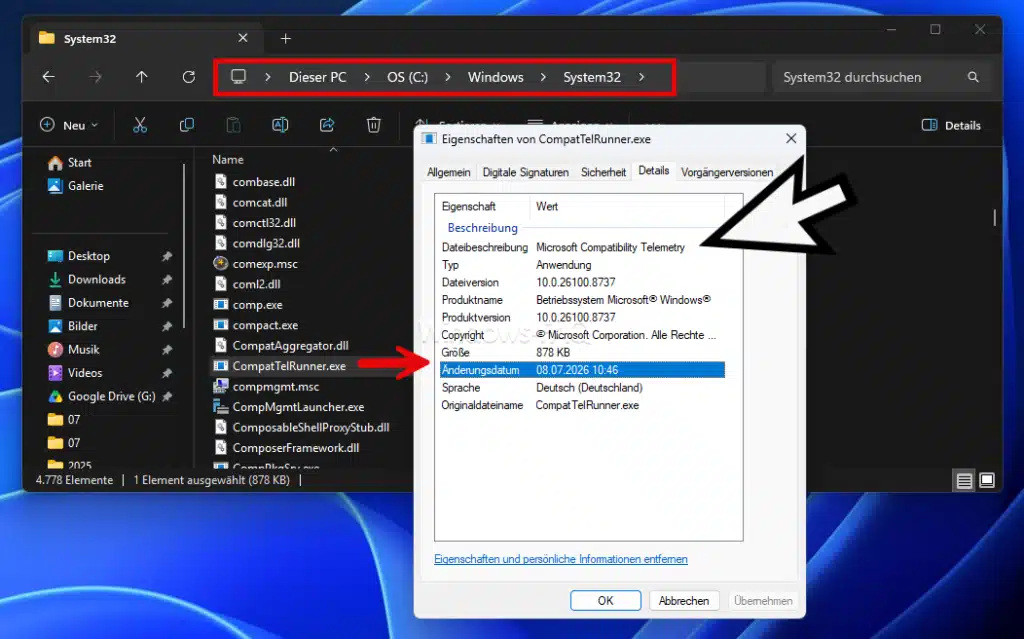Select the Änderungsdatum property row

pos(583,370)
